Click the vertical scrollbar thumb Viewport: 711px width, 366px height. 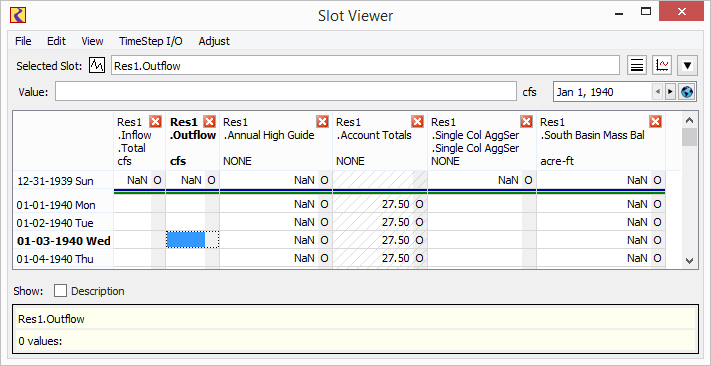coord(689,137)
